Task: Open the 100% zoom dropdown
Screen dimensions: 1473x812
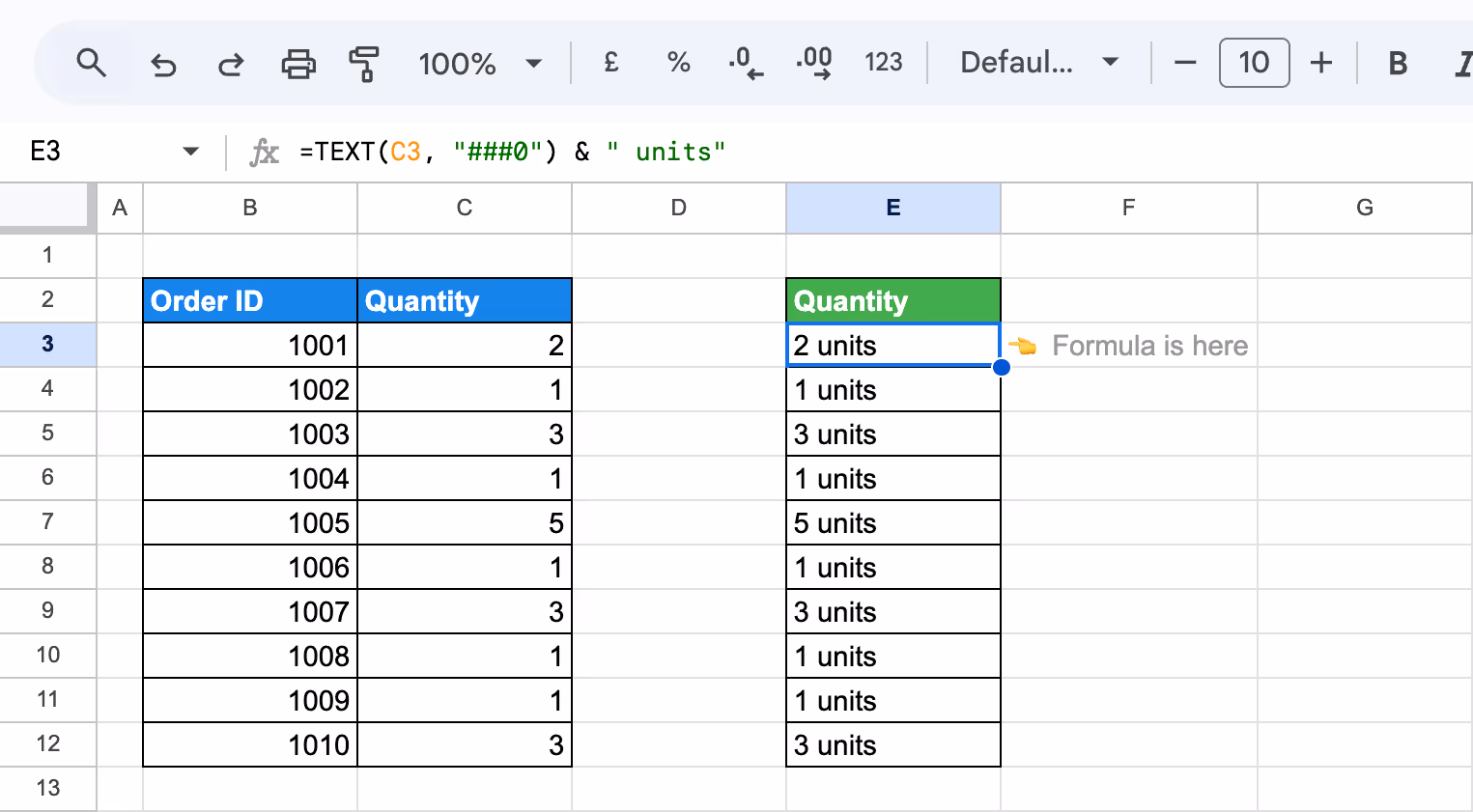Action: pyautogui.click(x=480, y=64)
